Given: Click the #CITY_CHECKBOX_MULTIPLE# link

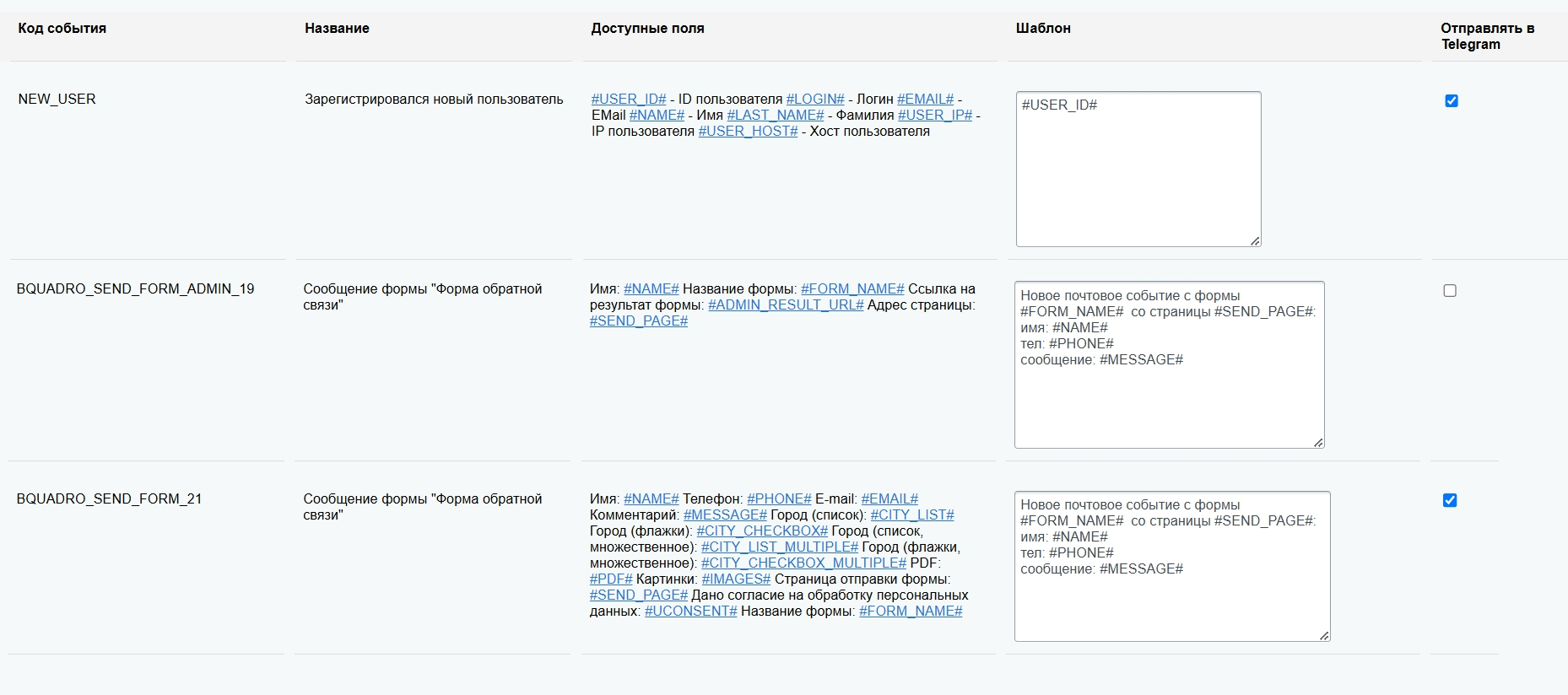Looking at the screenshot, I should 803,563.
